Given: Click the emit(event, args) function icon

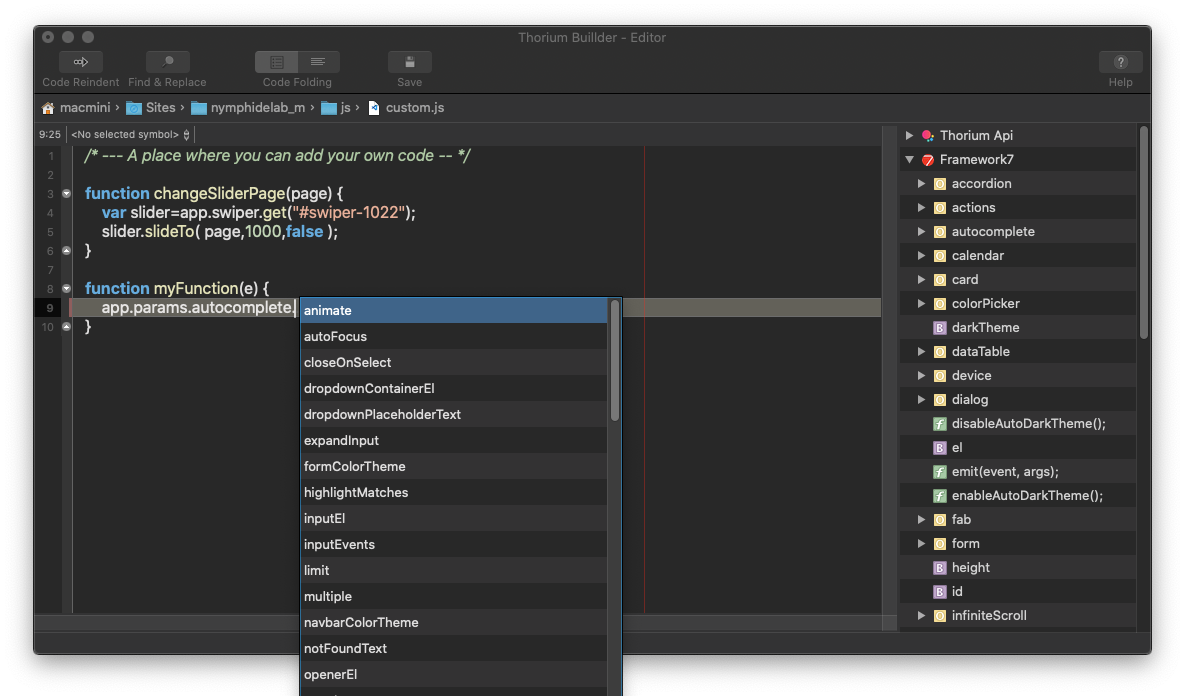Looking at the screenshot, I should [x=939, y=472].
